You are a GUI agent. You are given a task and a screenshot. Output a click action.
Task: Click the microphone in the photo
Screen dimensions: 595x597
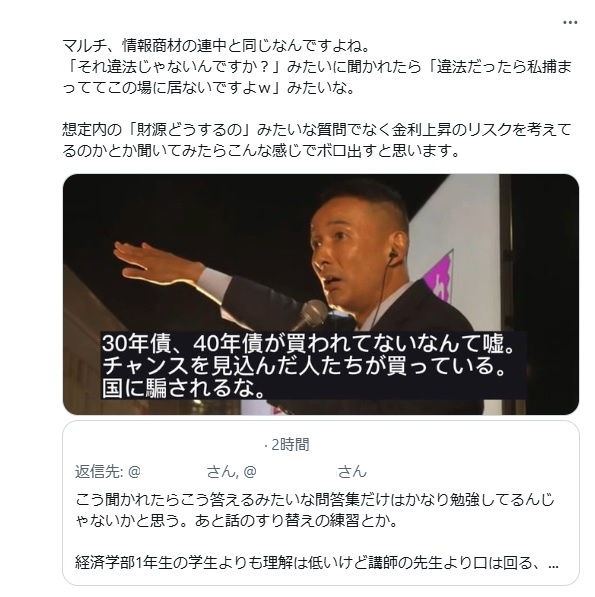[311, 314]
